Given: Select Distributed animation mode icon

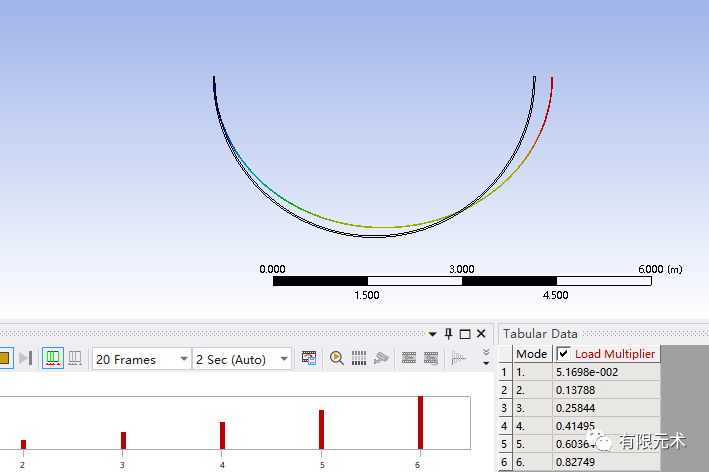Looking at the screenshot, I should click(53, 359).
